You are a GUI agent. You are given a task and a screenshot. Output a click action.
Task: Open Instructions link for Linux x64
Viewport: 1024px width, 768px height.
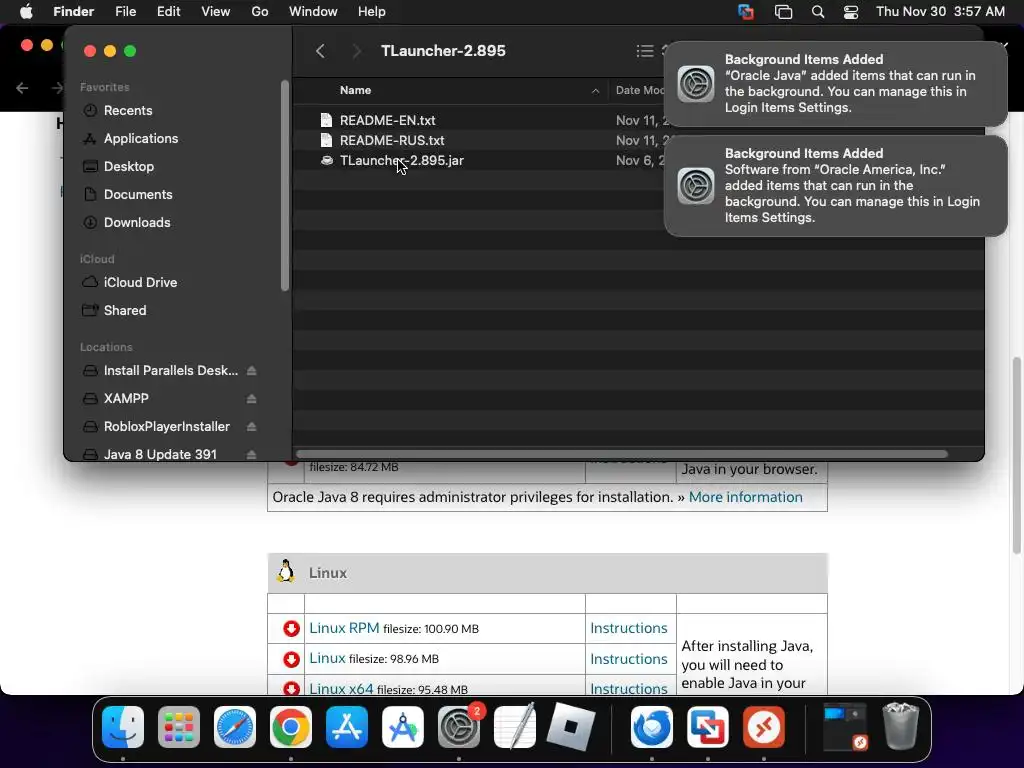click(x=628, y=688)
